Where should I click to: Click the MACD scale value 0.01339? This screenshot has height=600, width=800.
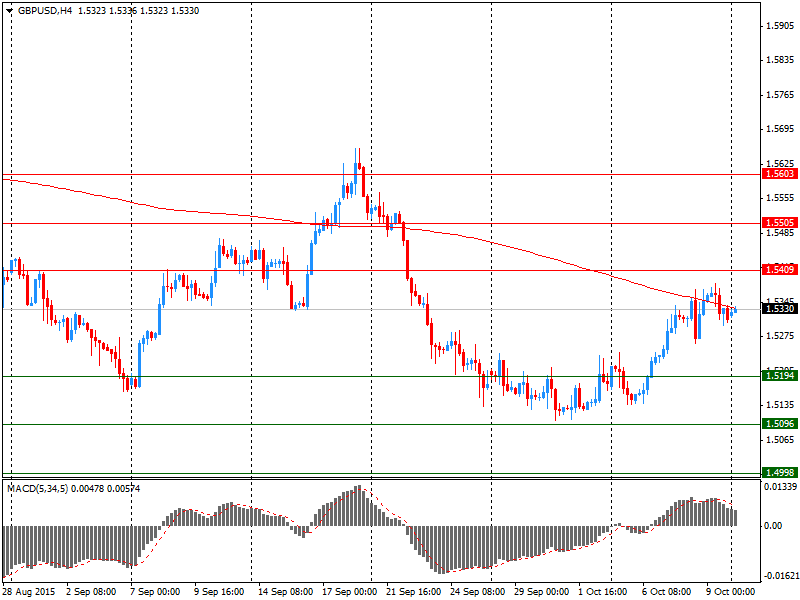(x=781, y=487)
